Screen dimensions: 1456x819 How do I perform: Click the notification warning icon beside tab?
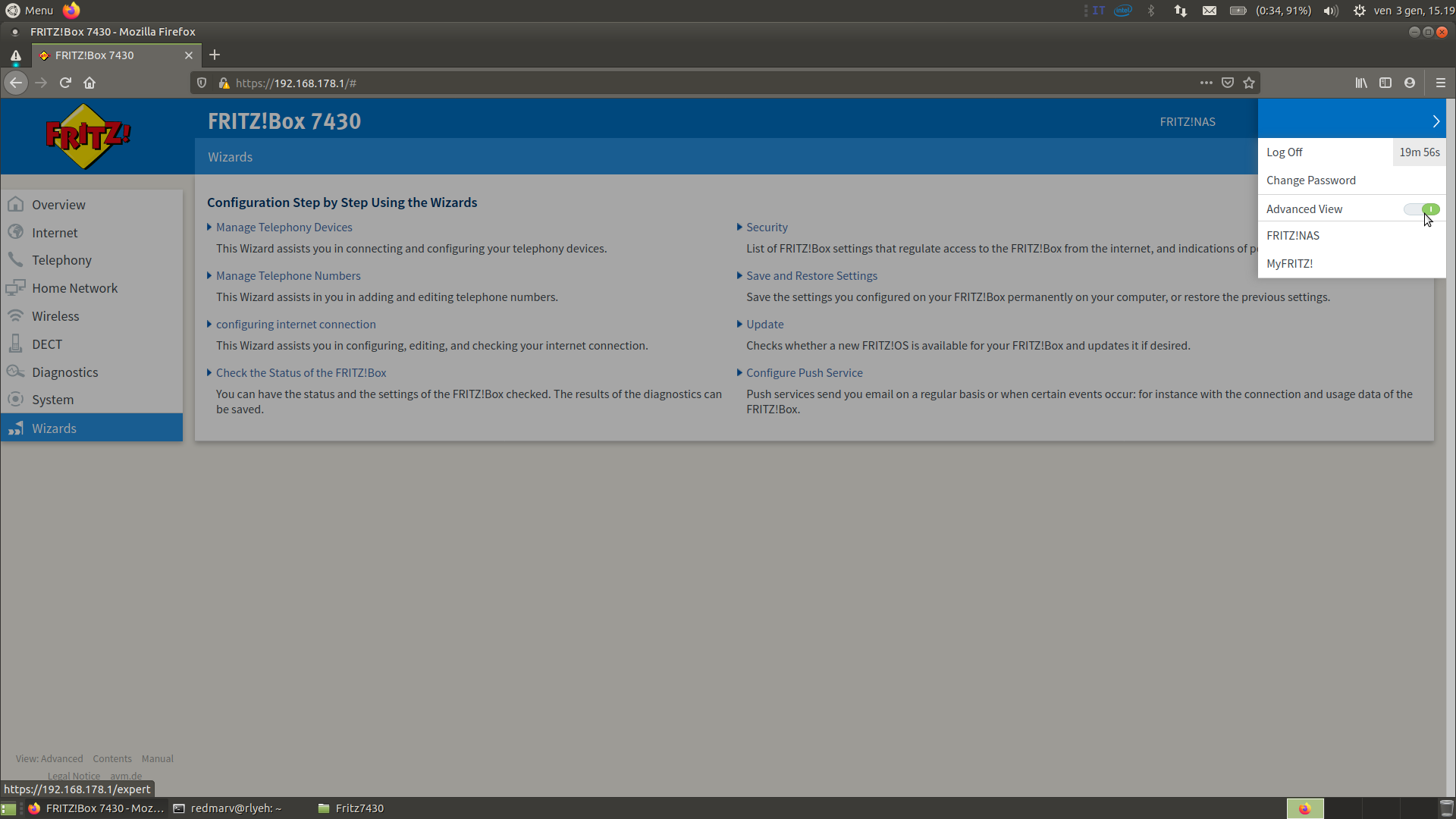[x=15, y=56]
